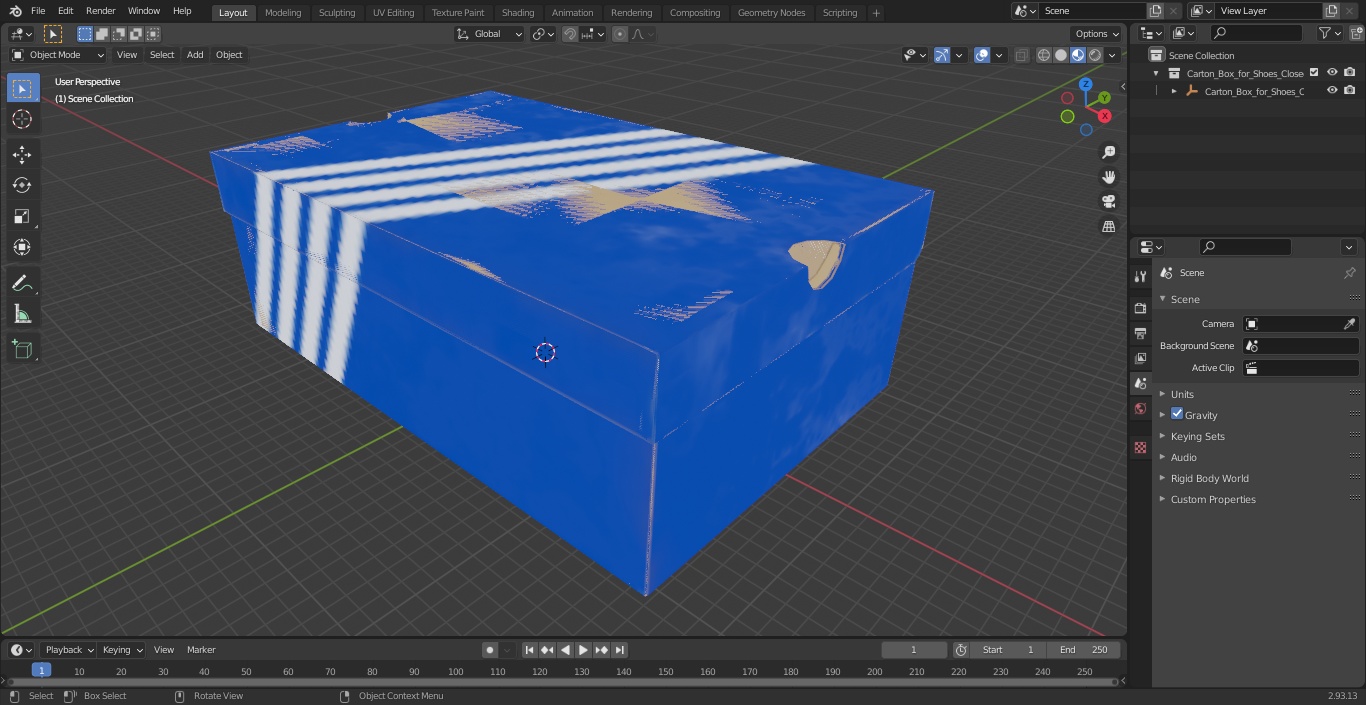Open the View Layer properties tab

point(1140,358)
